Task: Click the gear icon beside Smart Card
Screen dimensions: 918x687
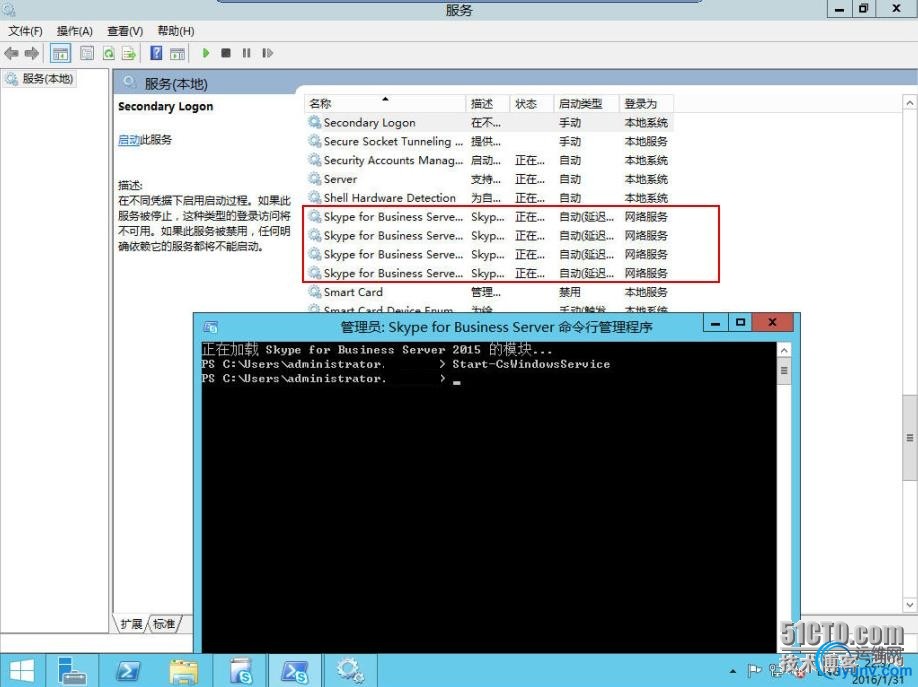Action: pos(314,292)
